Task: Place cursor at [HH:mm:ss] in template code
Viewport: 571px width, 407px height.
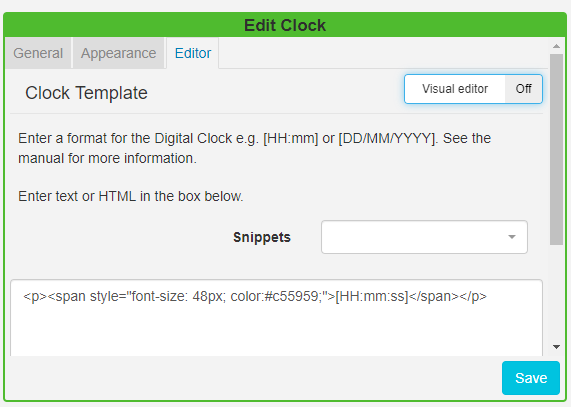Action: 372,296
